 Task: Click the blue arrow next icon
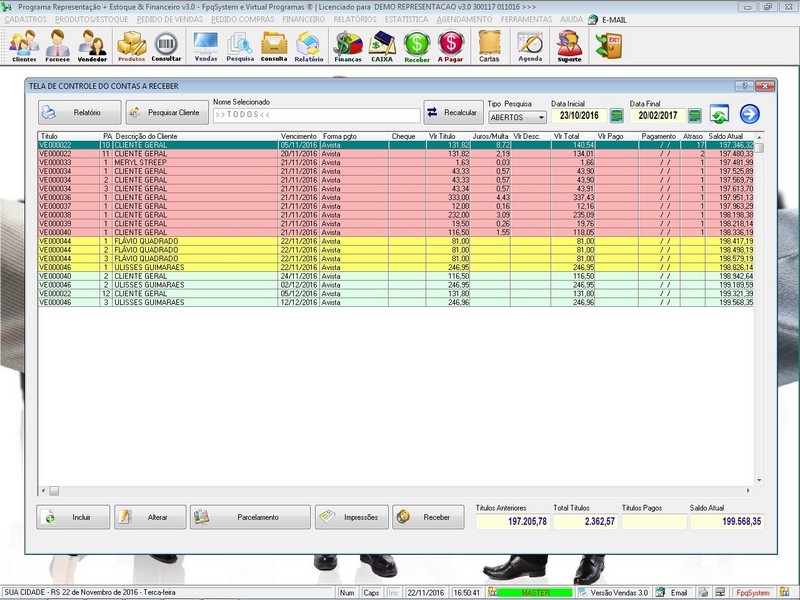tap(749, 114)
